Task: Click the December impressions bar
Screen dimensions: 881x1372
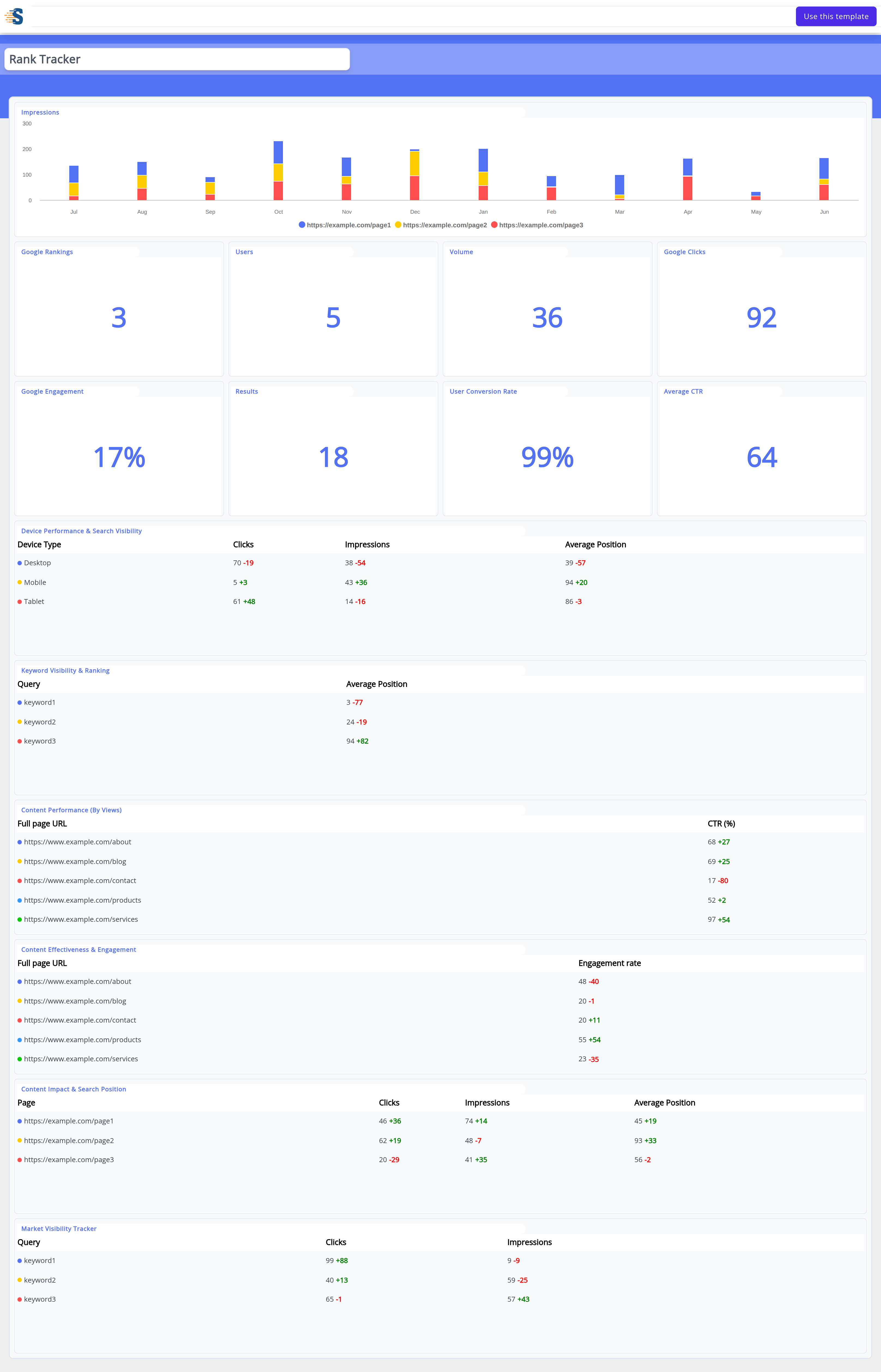Action: pyautogui.click(x=415, y=174)
